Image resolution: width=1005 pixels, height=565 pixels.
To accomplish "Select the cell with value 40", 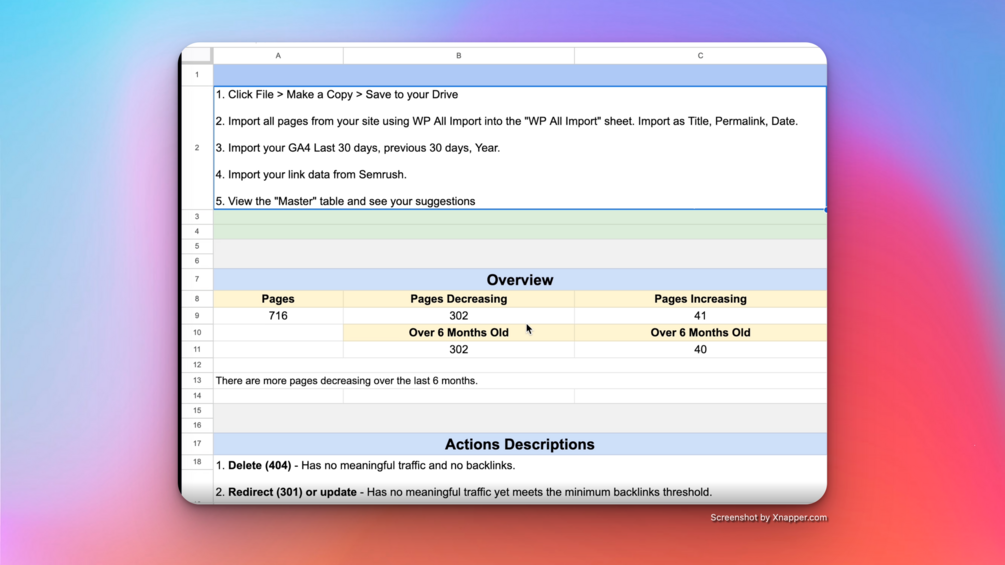I will coord(700,349).
